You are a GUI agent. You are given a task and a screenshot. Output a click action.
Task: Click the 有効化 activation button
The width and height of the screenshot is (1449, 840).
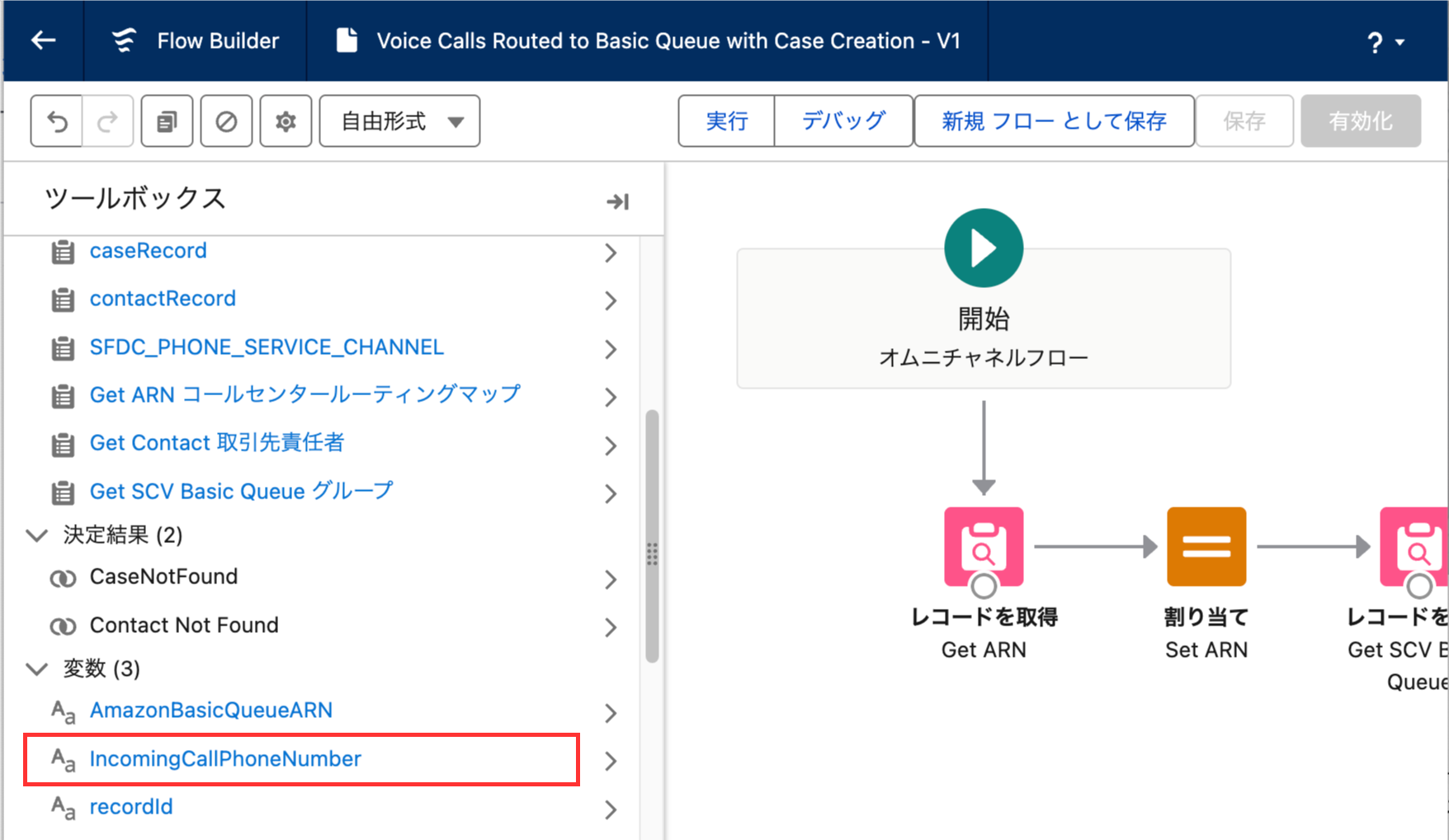1360,120
